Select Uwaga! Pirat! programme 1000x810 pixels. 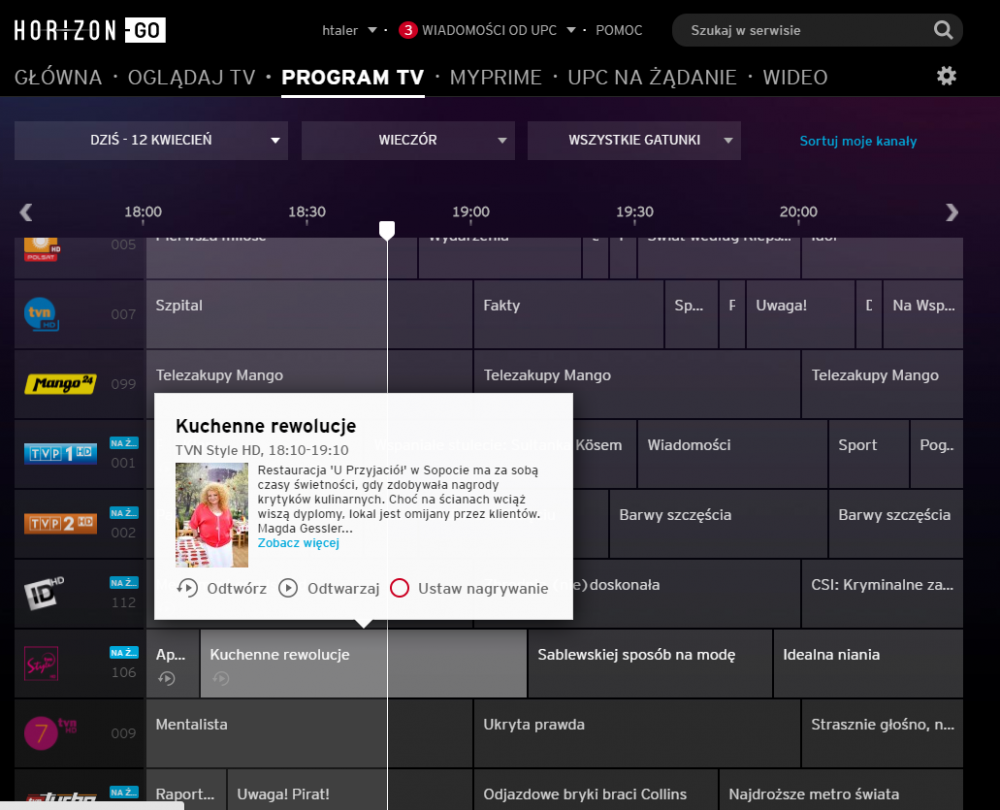[x=349, y=790]
